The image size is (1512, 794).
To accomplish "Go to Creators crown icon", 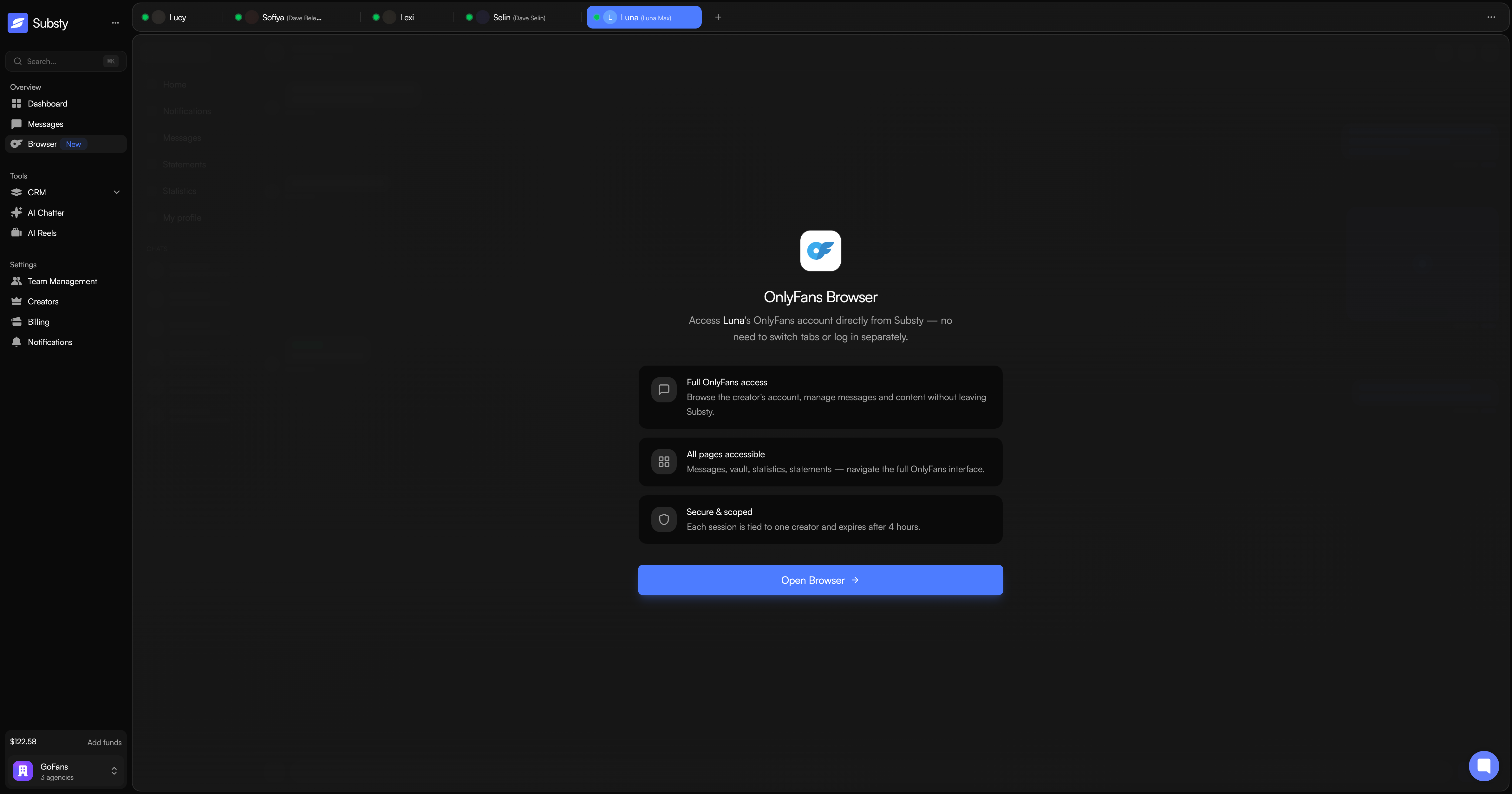I will click(16, 302).
